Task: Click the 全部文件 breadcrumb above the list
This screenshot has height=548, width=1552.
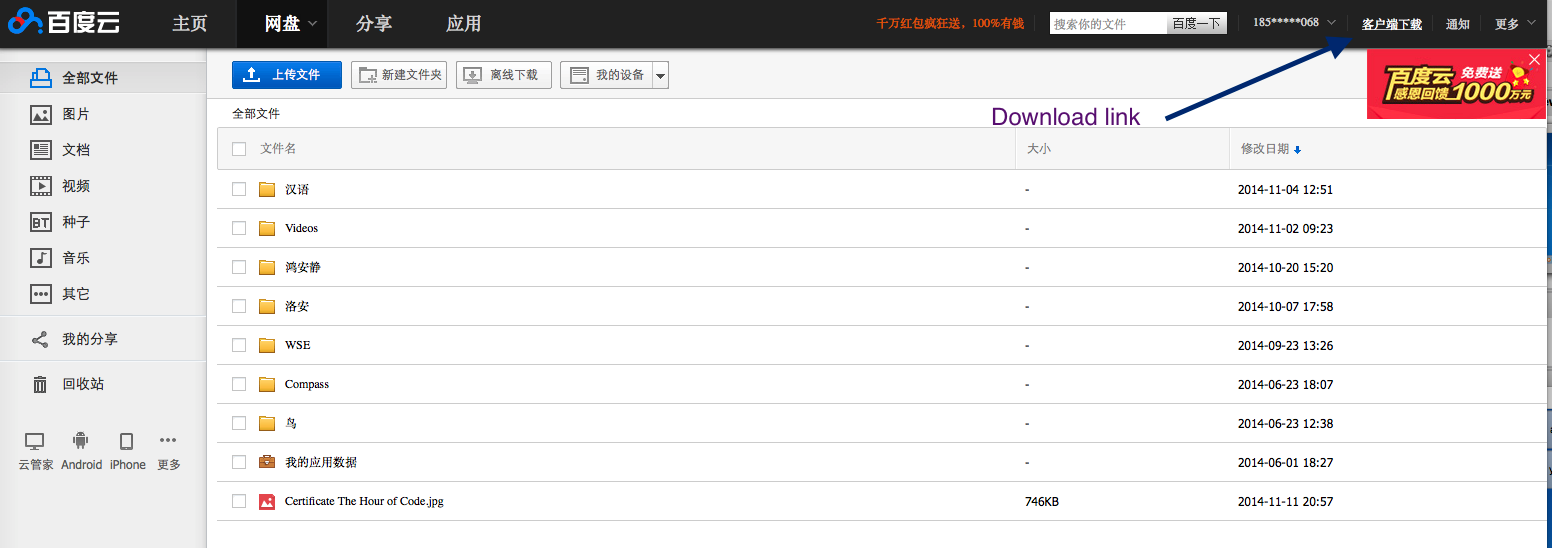Action: click(256, 114)
